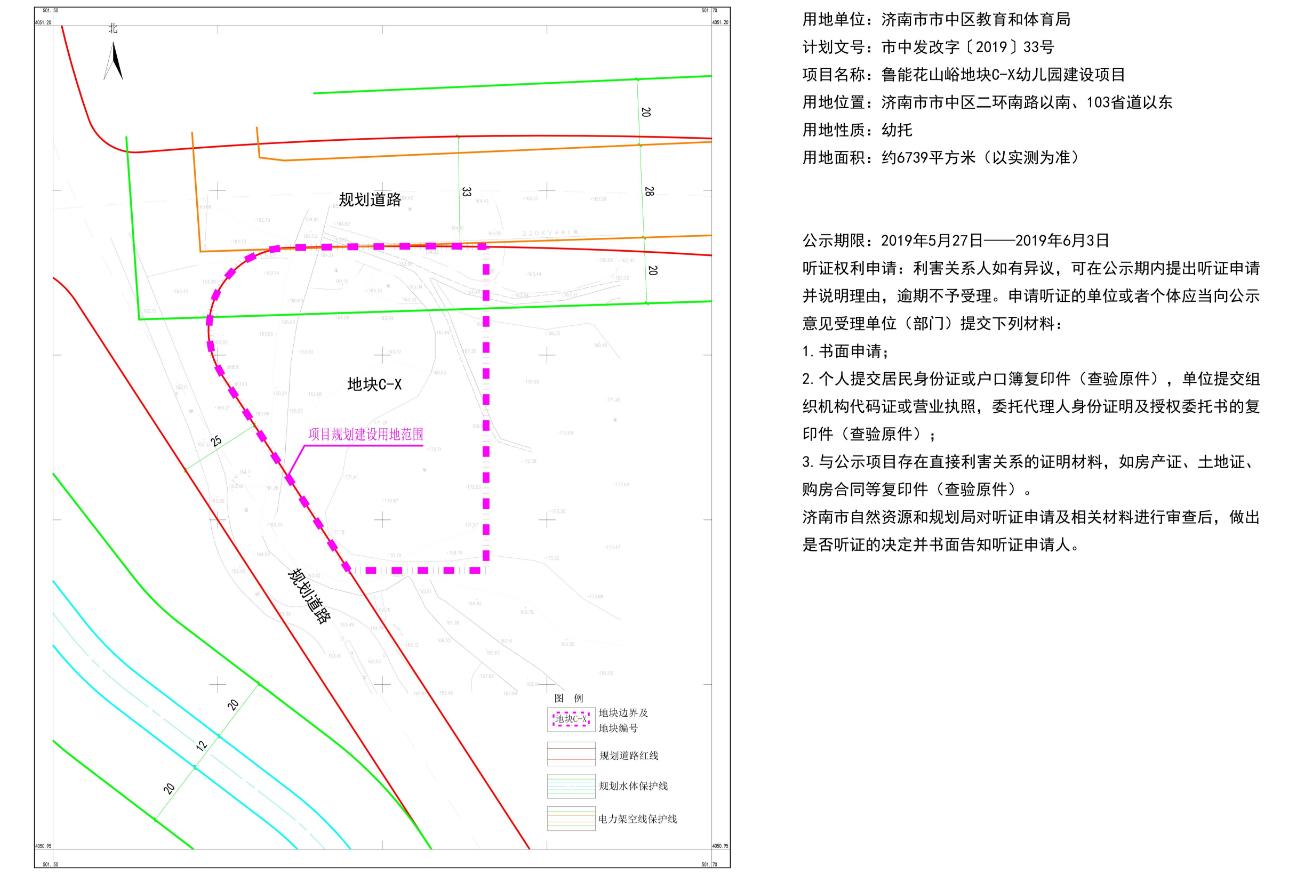Click the magenta dashed 地块C-X legend symbol
Image resolution: width=1310 pixels, height=875 pixels.
(x=571, y=719)
